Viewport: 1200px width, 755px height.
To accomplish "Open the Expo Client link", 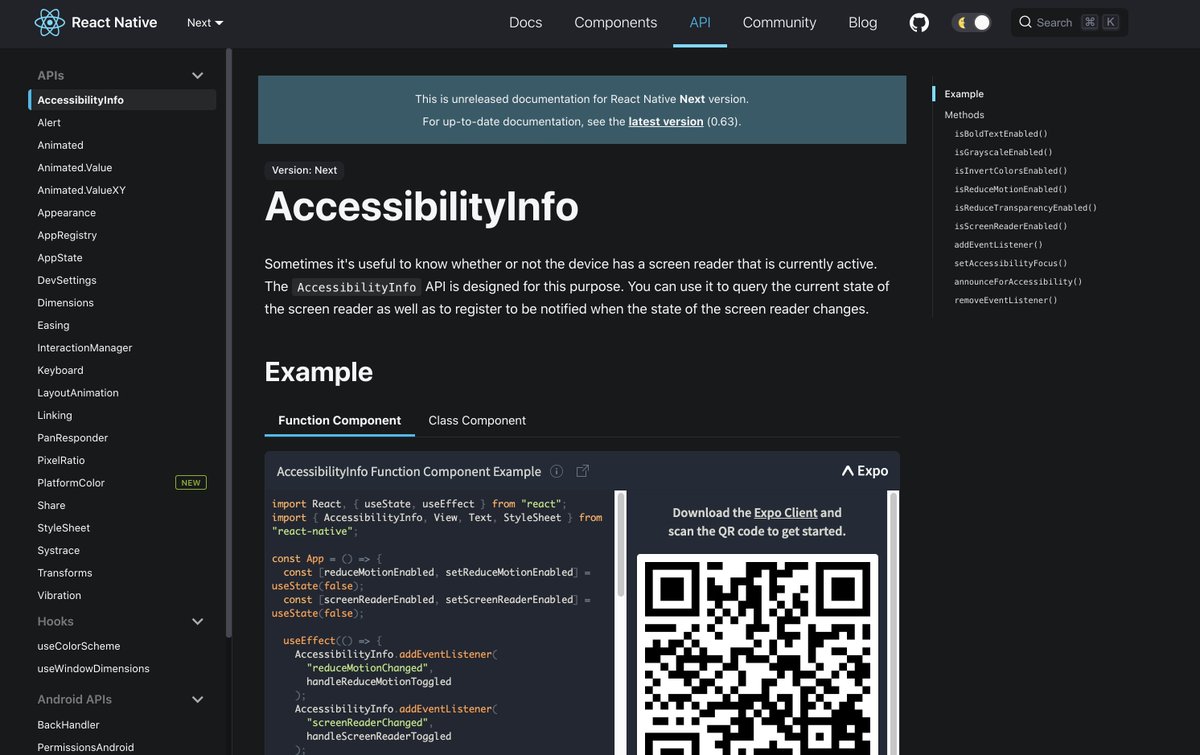I will 786,512.
